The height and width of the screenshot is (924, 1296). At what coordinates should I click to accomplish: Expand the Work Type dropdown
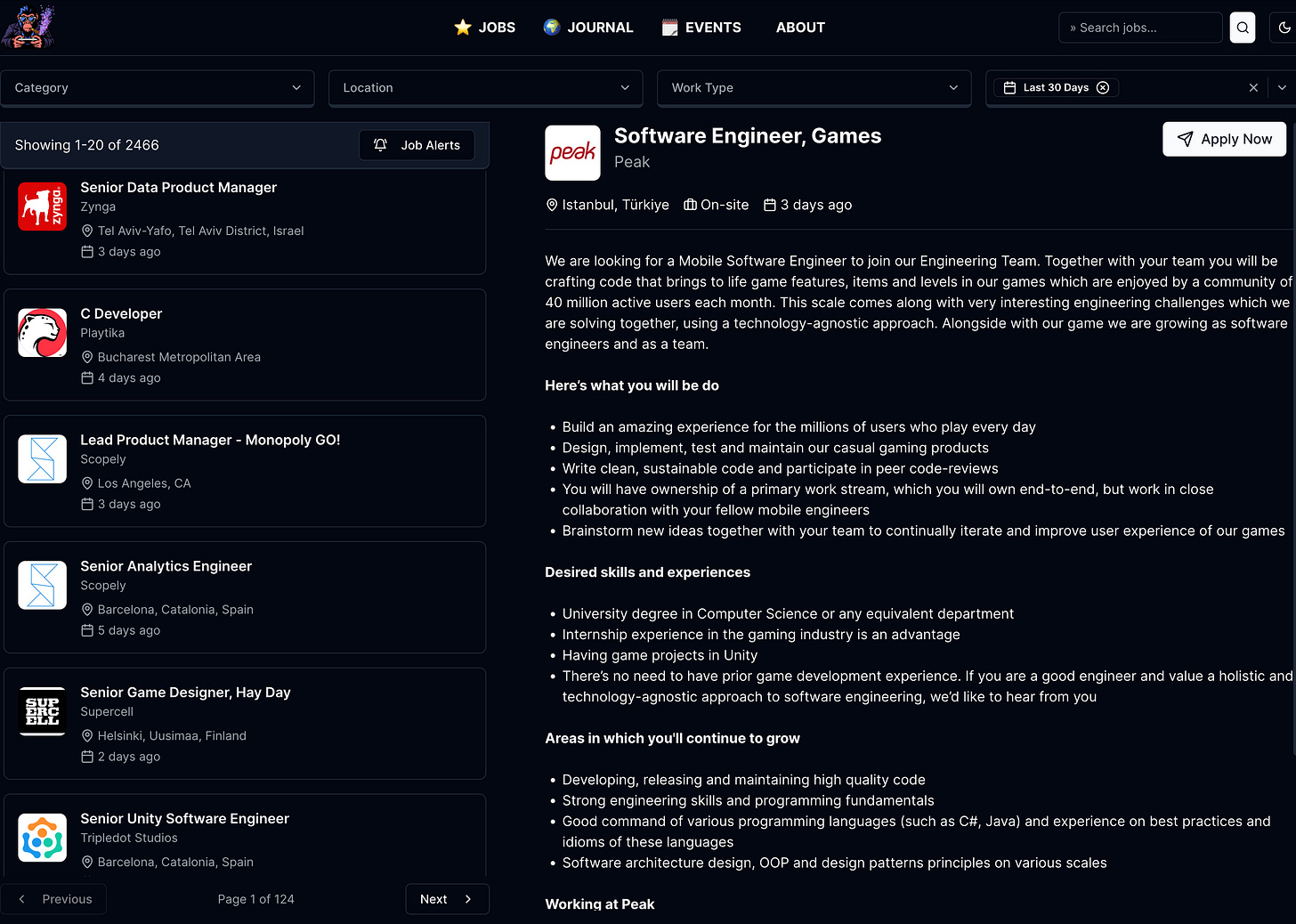click(814, 87)
